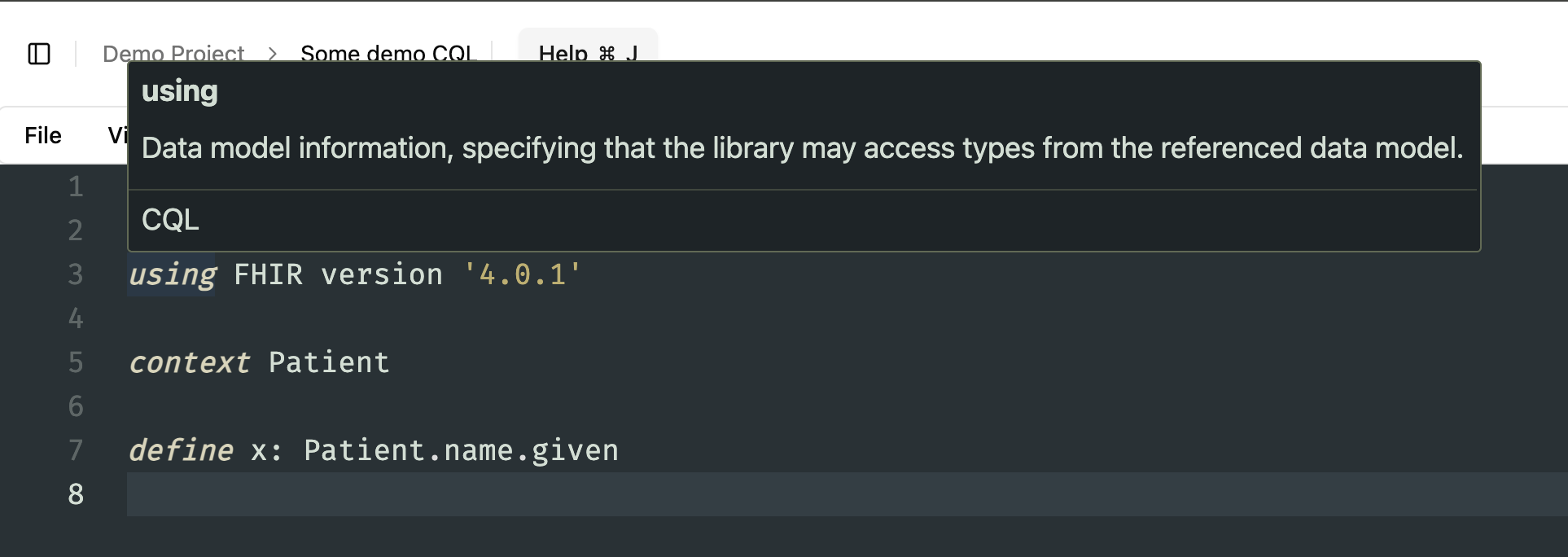Open the File menu
1568x557 pixels.
tap(42, 135)
